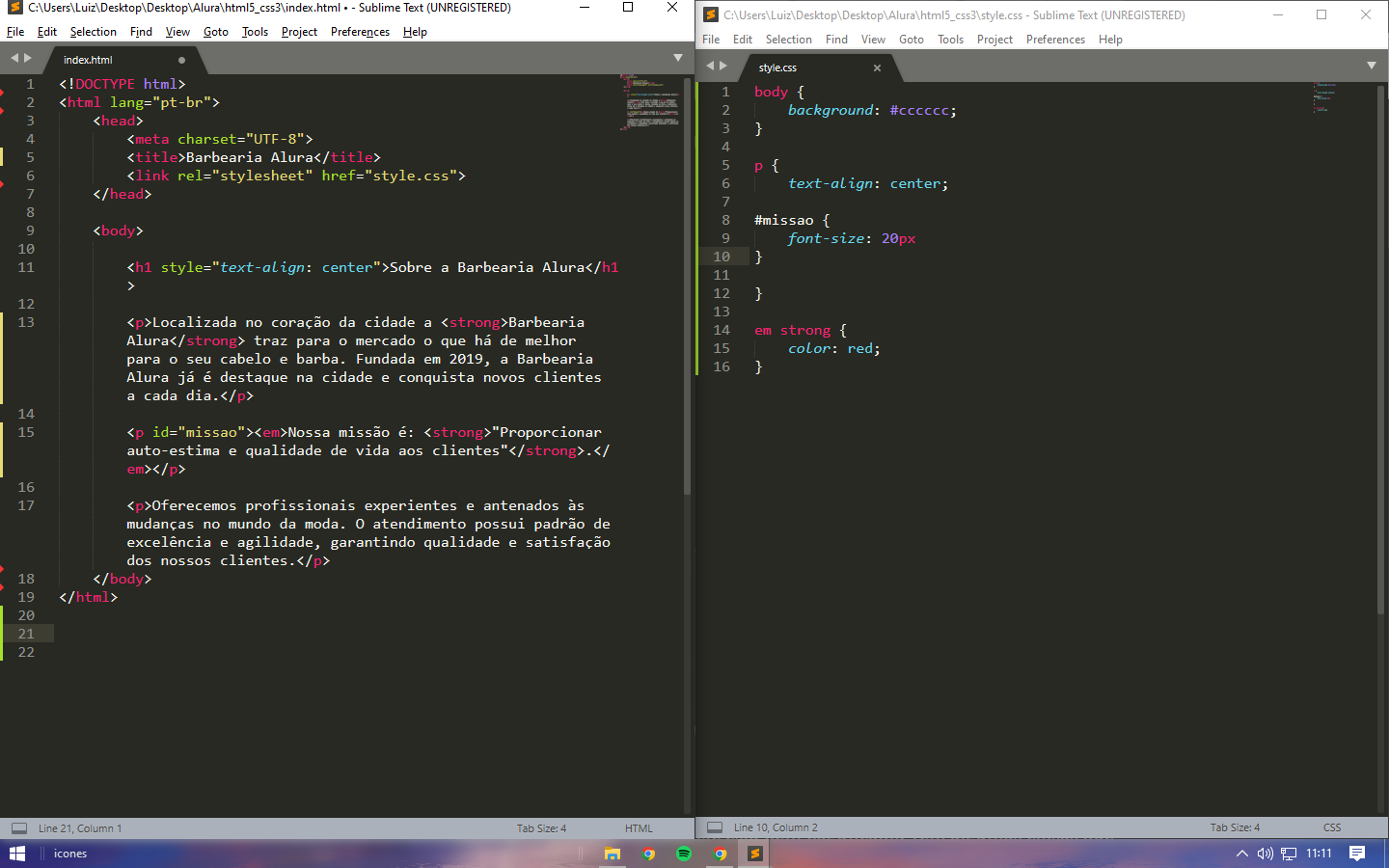
Task: Click 'Line 21, Column 1' status text
Action: click(80, 828)
